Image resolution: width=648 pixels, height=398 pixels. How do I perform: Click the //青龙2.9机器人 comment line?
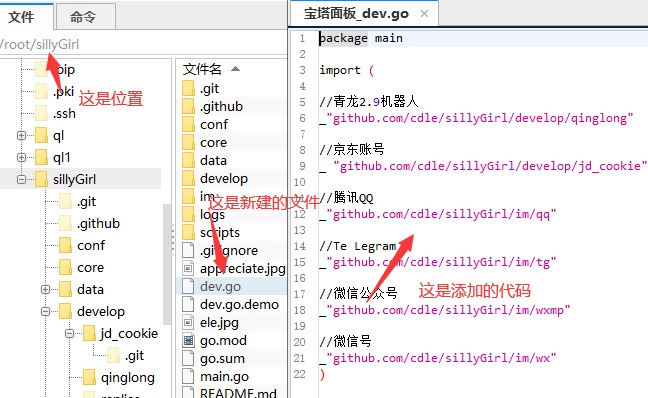pyautogui.click(x=369, y=102)
